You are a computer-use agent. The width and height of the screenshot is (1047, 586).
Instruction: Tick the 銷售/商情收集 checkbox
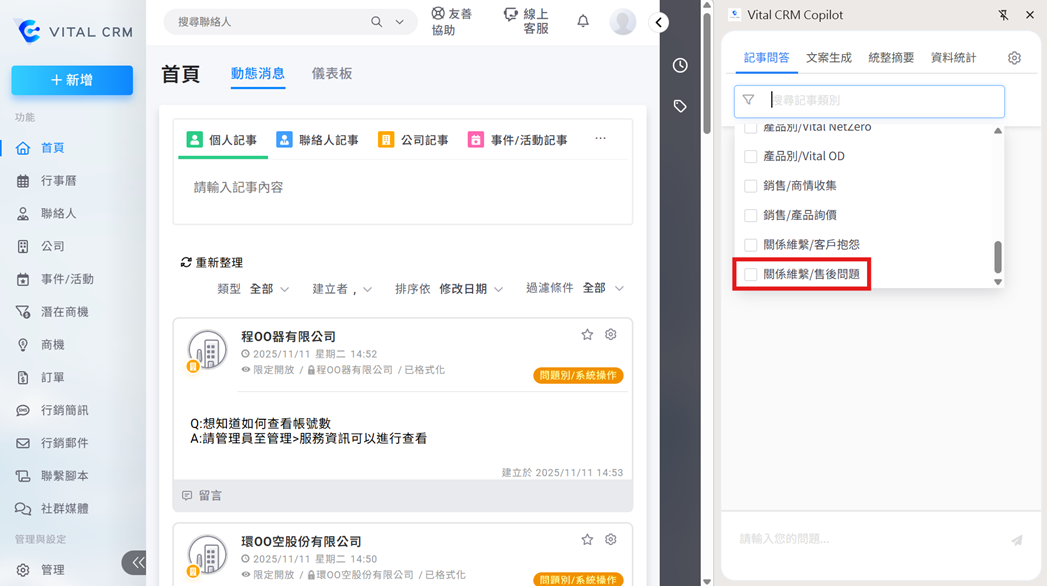pos(750,186)
